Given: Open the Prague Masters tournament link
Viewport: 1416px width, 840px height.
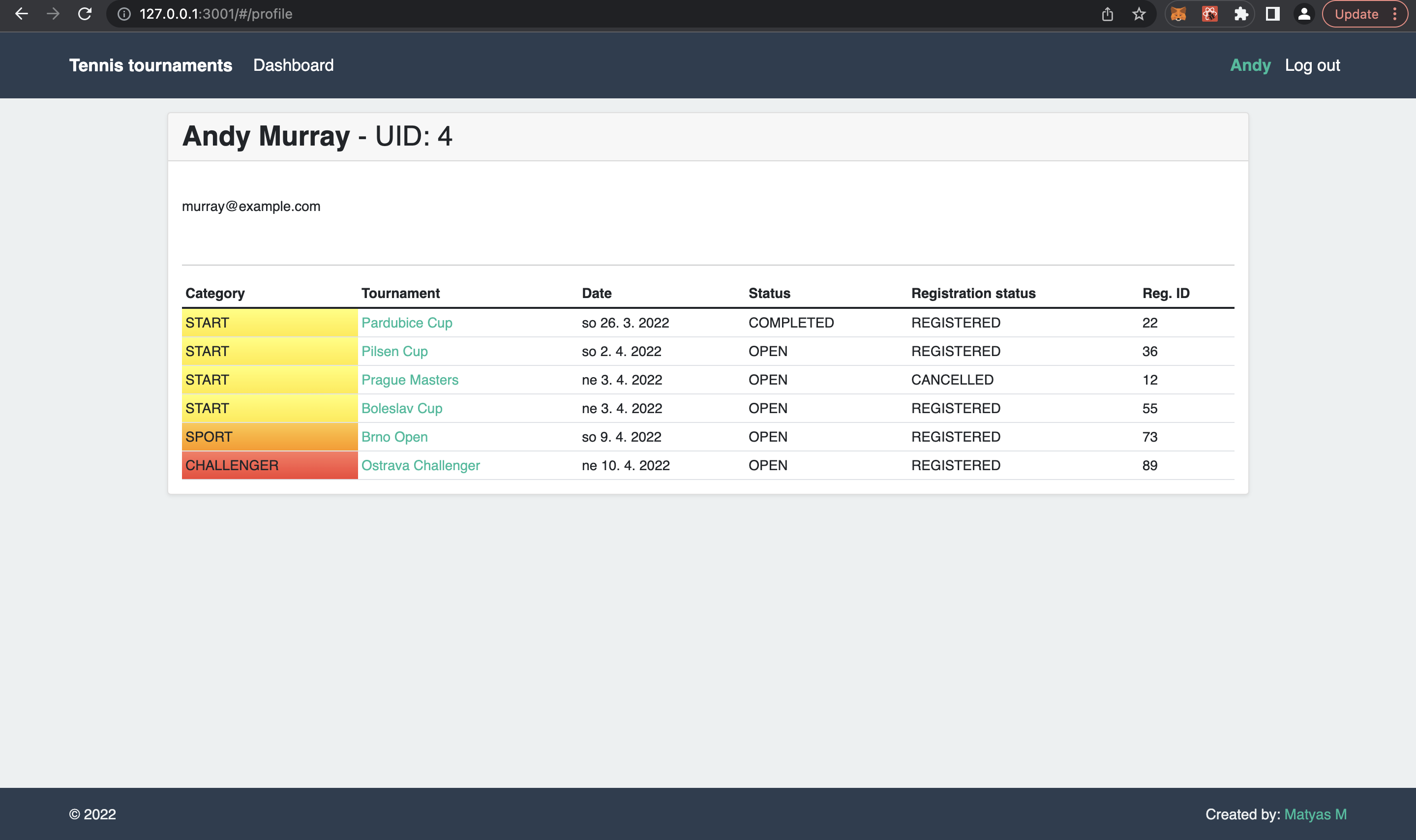Looking at the screenshot, I should [x=410, y=380].
